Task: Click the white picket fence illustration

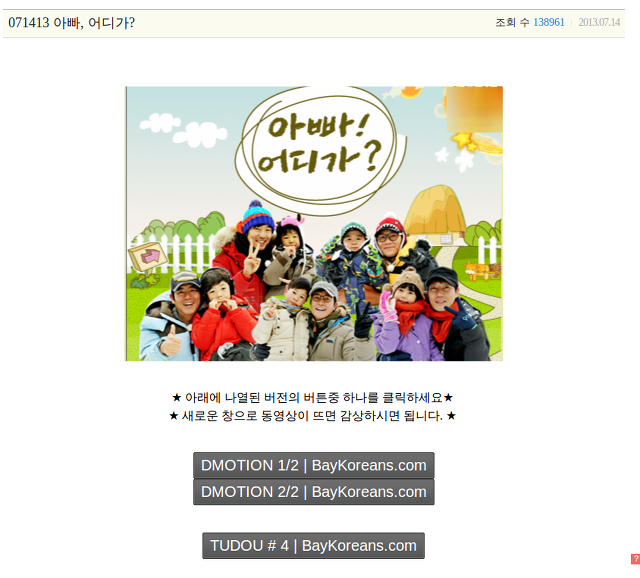Action: point(175,253)
